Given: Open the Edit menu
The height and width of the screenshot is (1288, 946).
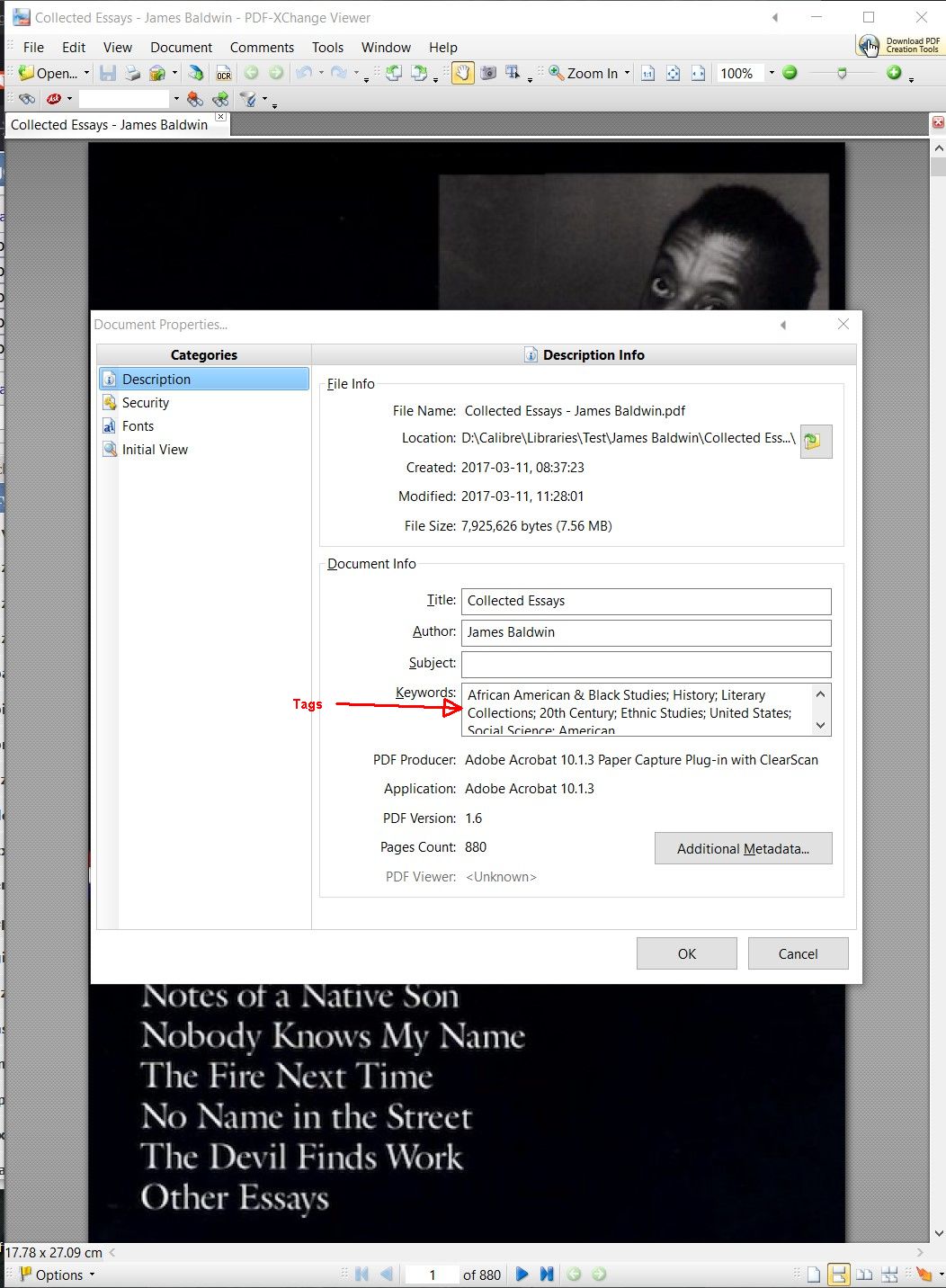Looking at the screenshot, I should [74, 48].
